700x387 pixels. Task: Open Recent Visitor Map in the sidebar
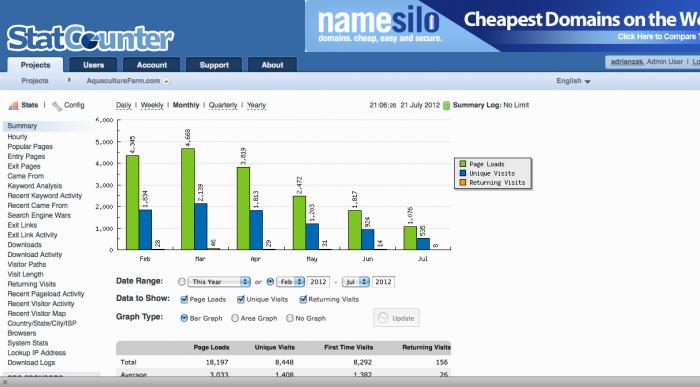[37, 313]
